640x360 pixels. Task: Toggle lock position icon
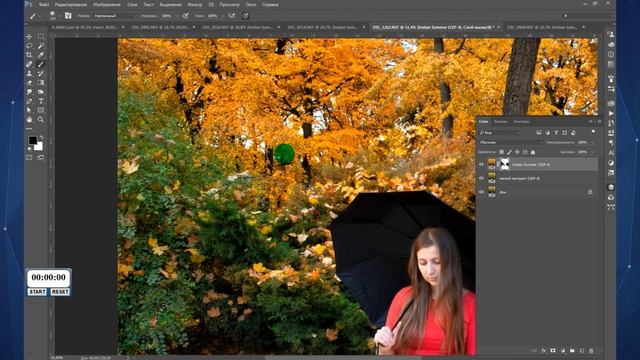click(x=517, y=152)
